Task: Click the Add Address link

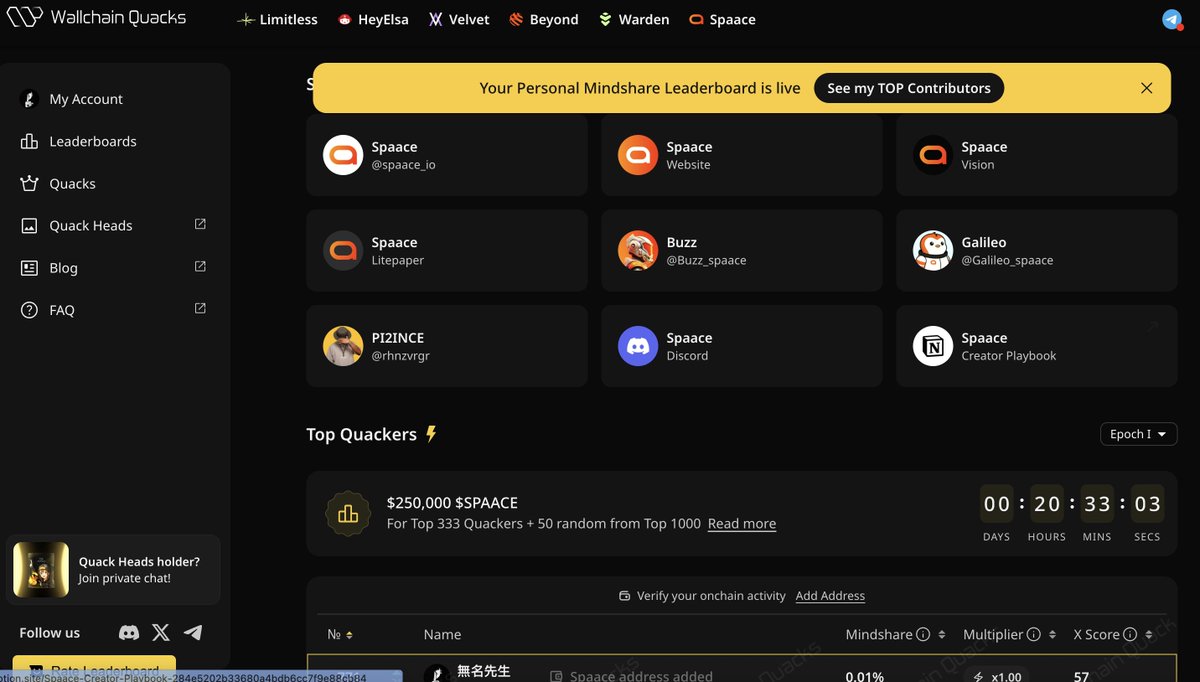Action: point(830,595)
